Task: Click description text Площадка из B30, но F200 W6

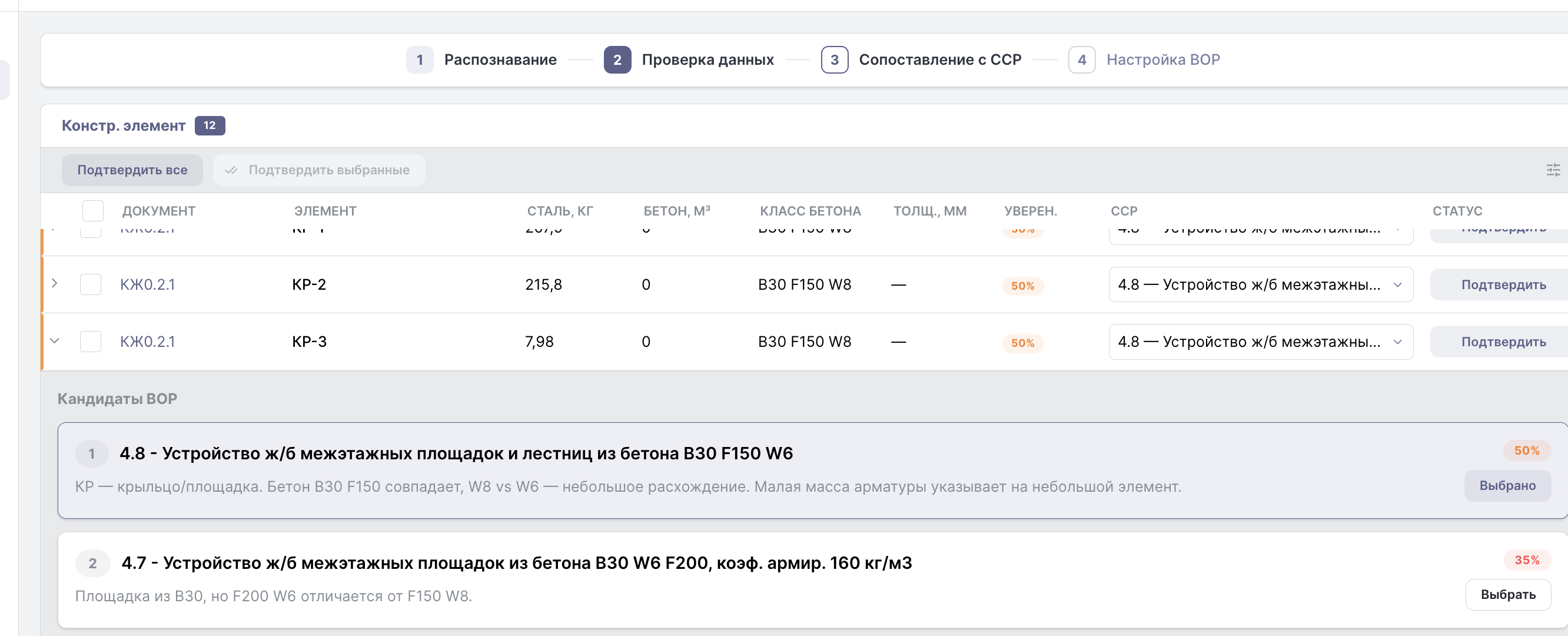Action: coord(273,596)
